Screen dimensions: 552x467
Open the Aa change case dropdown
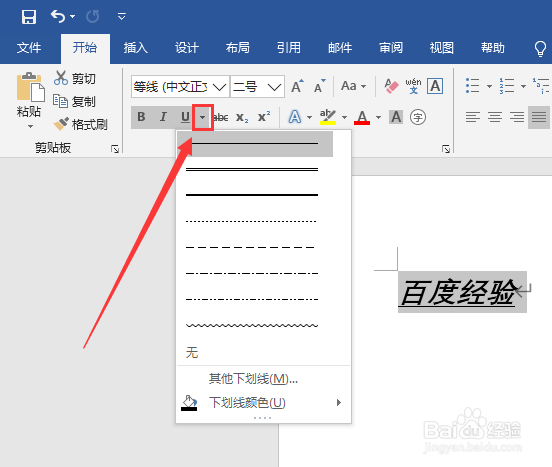coord(353,86)
